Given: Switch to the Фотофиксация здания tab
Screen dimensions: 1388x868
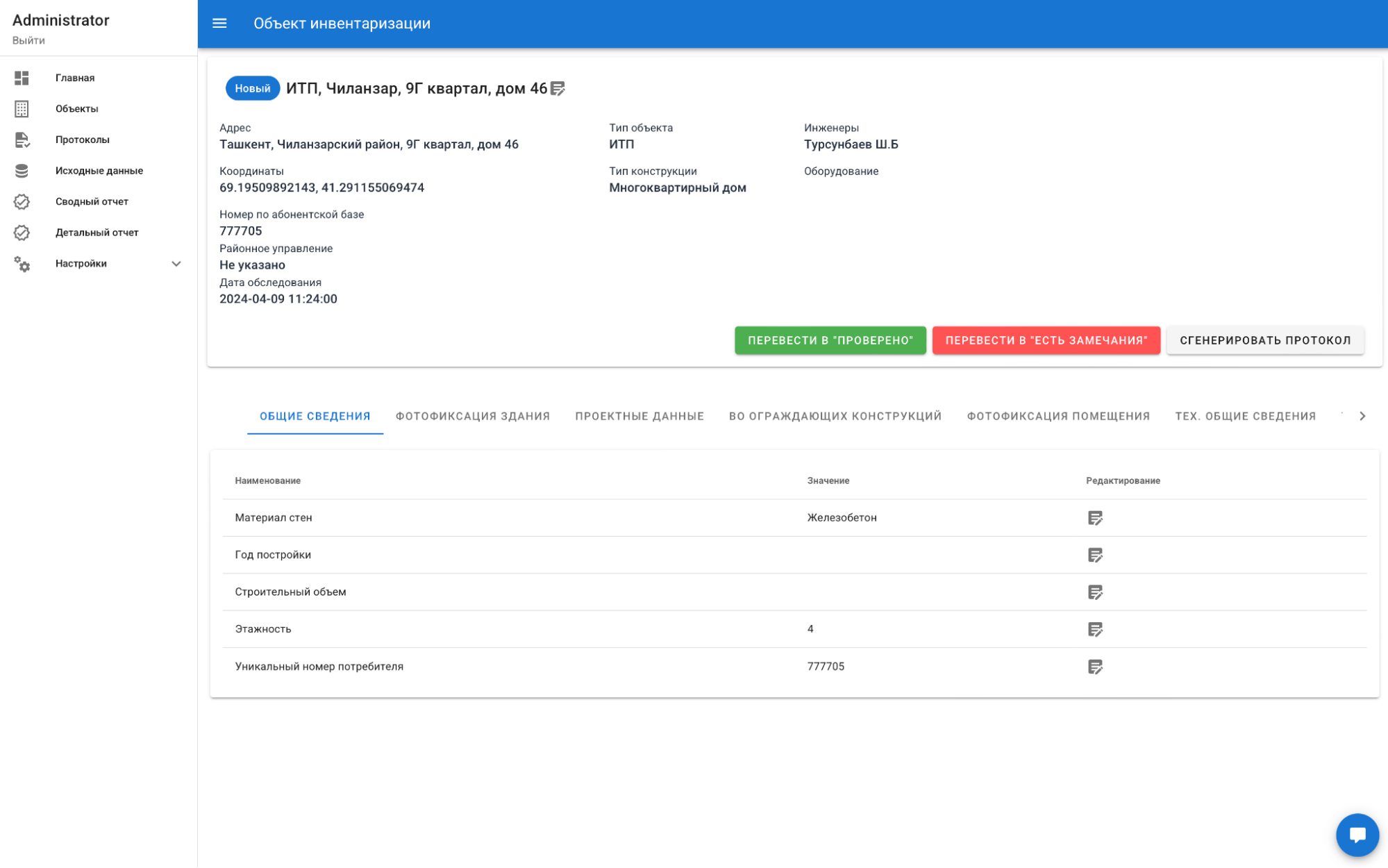Looking at the screenshot, I should [x=473, y=416].
